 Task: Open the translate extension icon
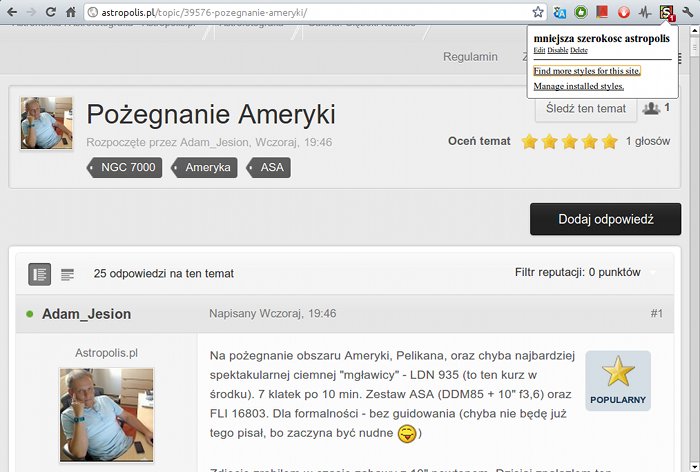559,13
